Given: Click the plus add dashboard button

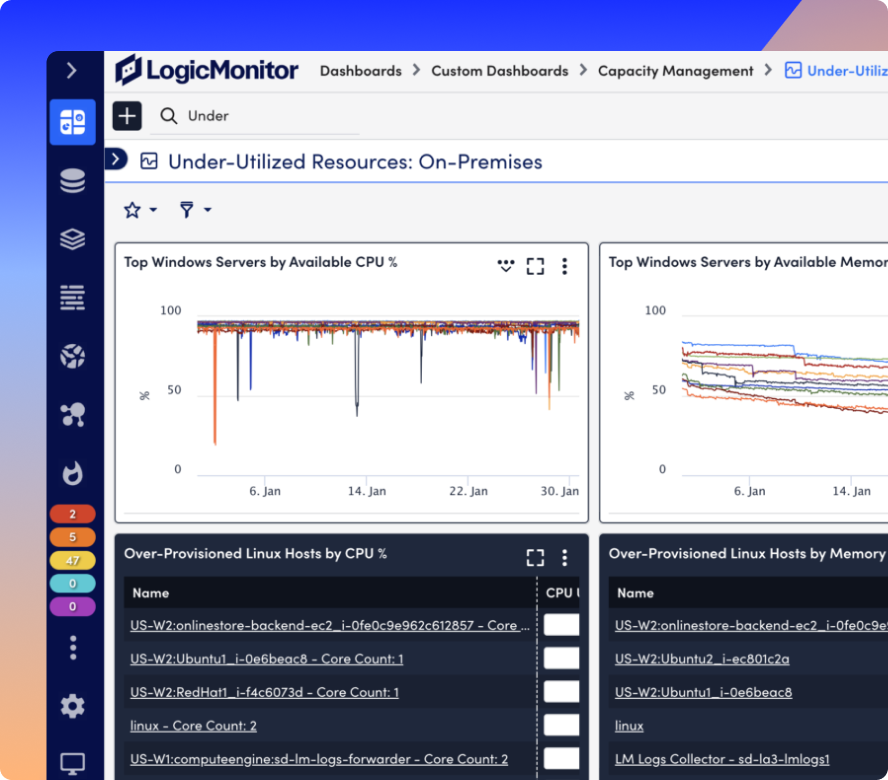Looking at the screenshot, I should pos(127,116).
